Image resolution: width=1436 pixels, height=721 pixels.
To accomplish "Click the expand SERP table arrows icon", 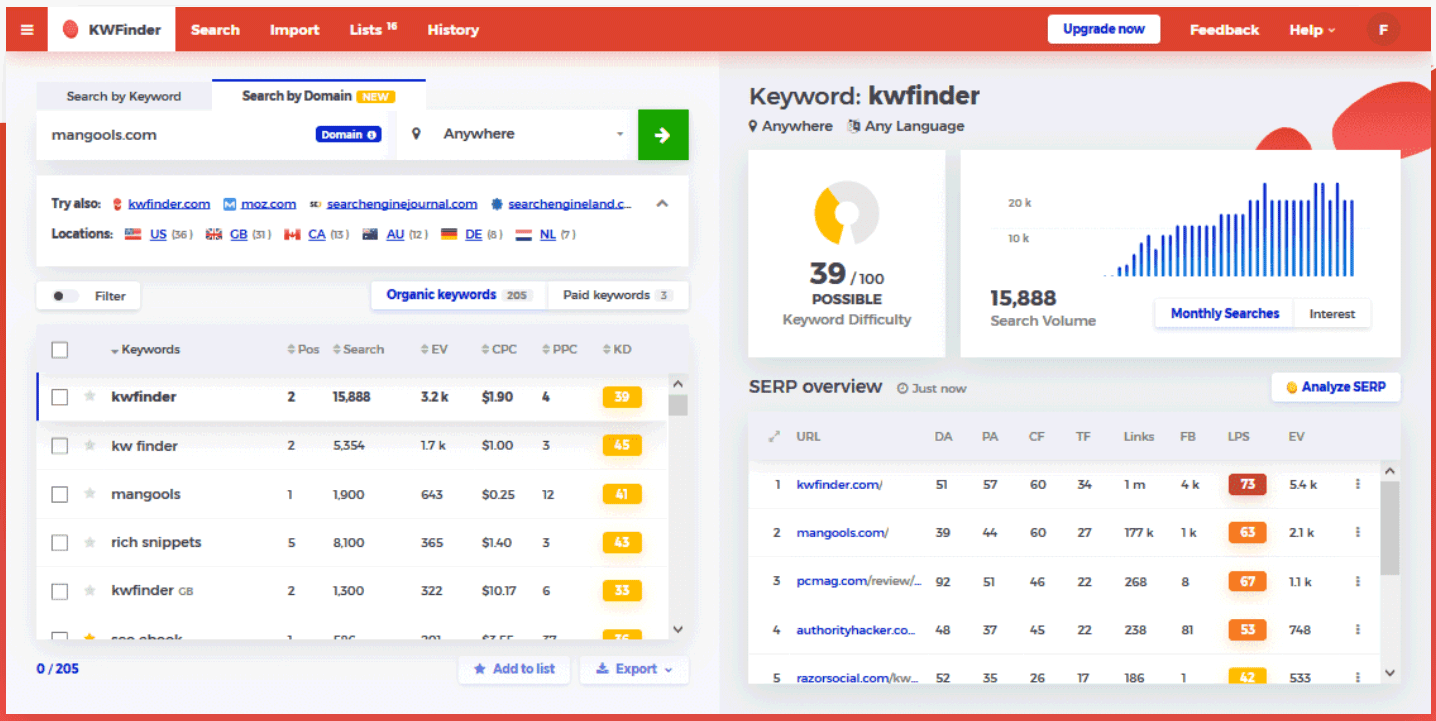I will (773, 437).
